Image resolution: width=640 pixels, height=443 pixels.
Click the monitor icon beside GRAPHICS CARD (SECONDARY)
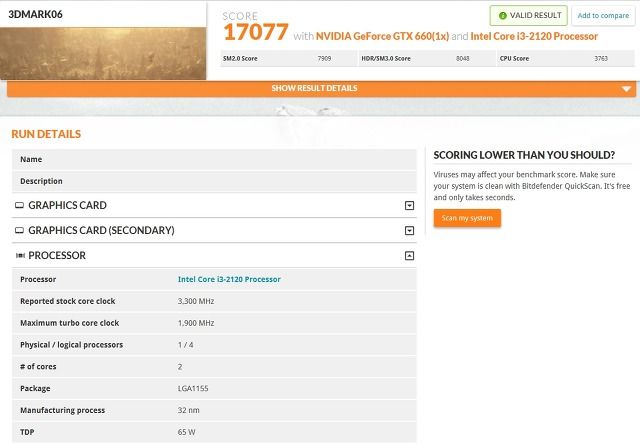19,230
